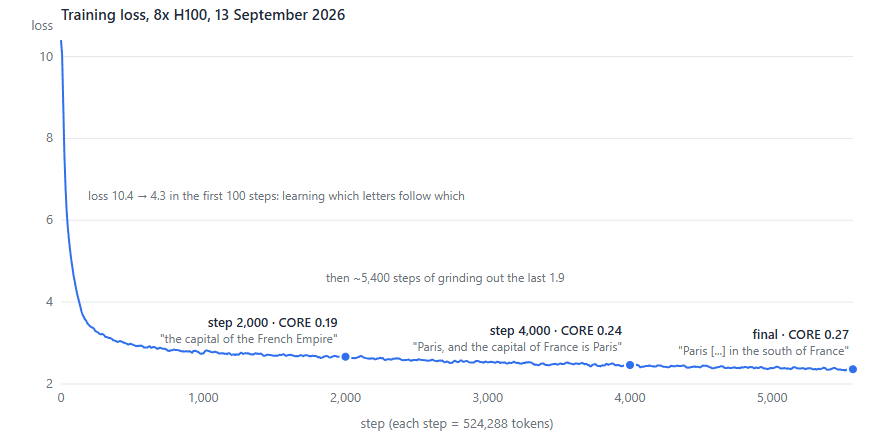Click the y-axis tick value 8

(49, 138)
